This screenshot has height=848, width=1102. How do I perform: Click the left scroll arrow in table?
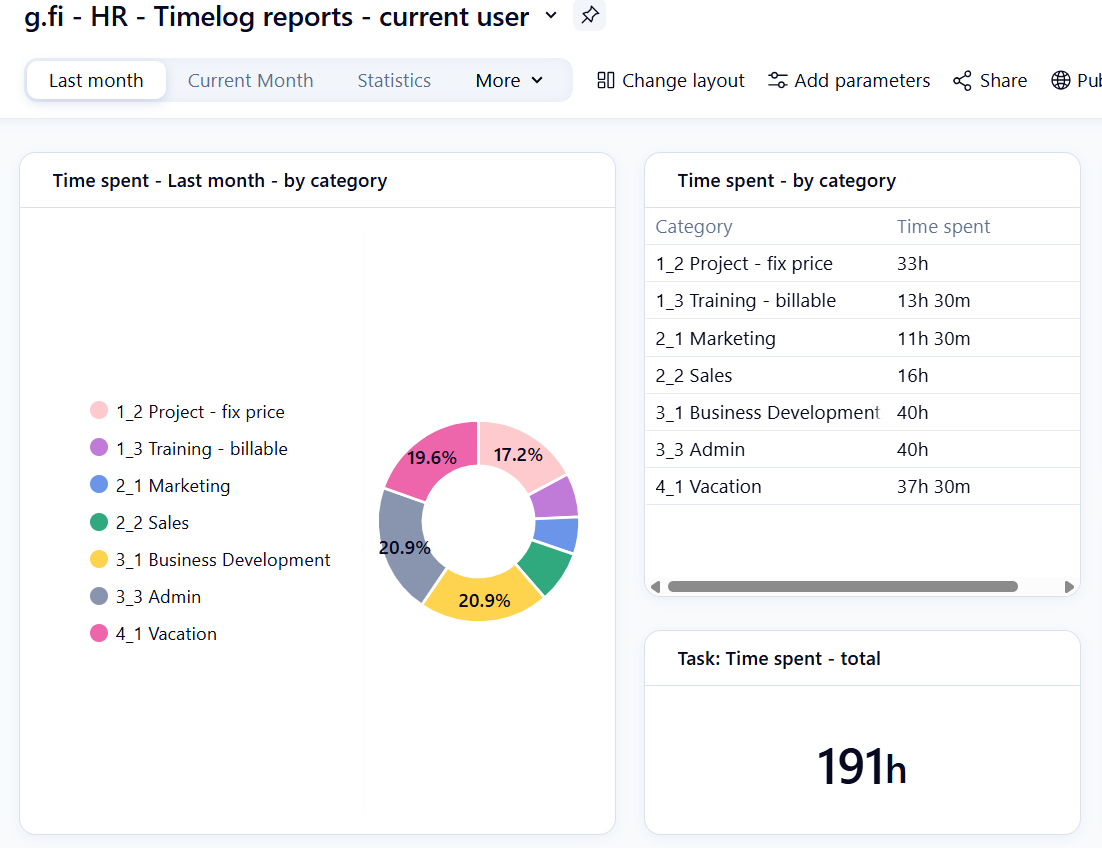click(655, 587)
